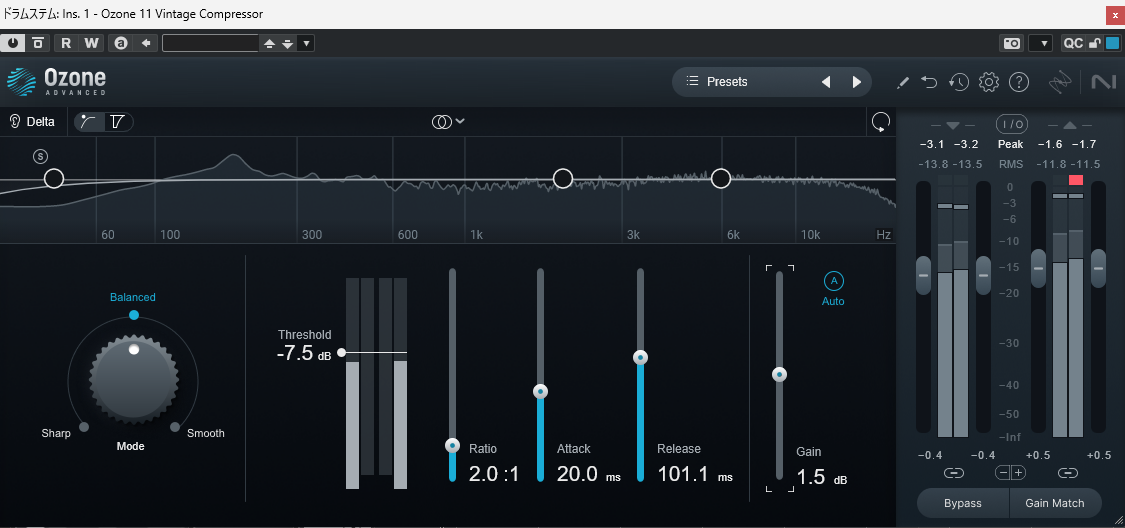Click the Threshold -7.5 dB value

pyautogui.click(x=303, y=353)
